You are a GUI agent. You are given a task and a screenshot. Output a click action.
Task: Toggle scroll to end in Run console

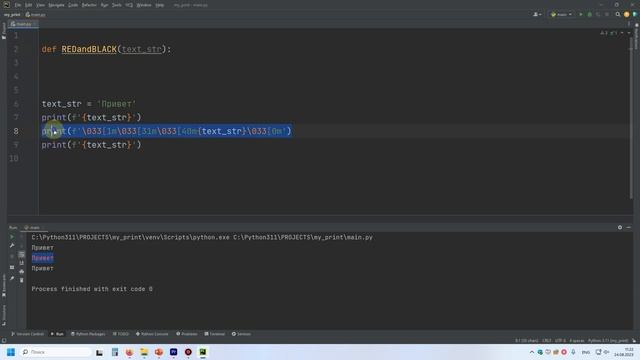pyautogui.click(x=22, y=263)
